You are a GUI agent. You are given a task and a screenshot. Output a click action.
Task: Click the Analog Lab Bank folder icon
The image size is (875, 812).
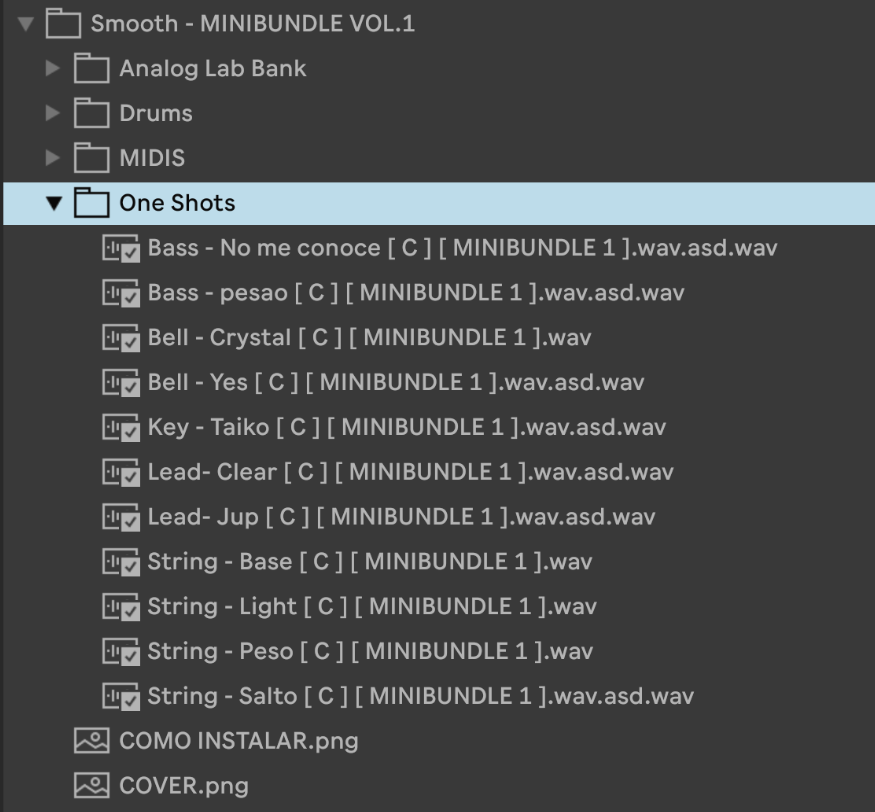click(x=92, y=68)
